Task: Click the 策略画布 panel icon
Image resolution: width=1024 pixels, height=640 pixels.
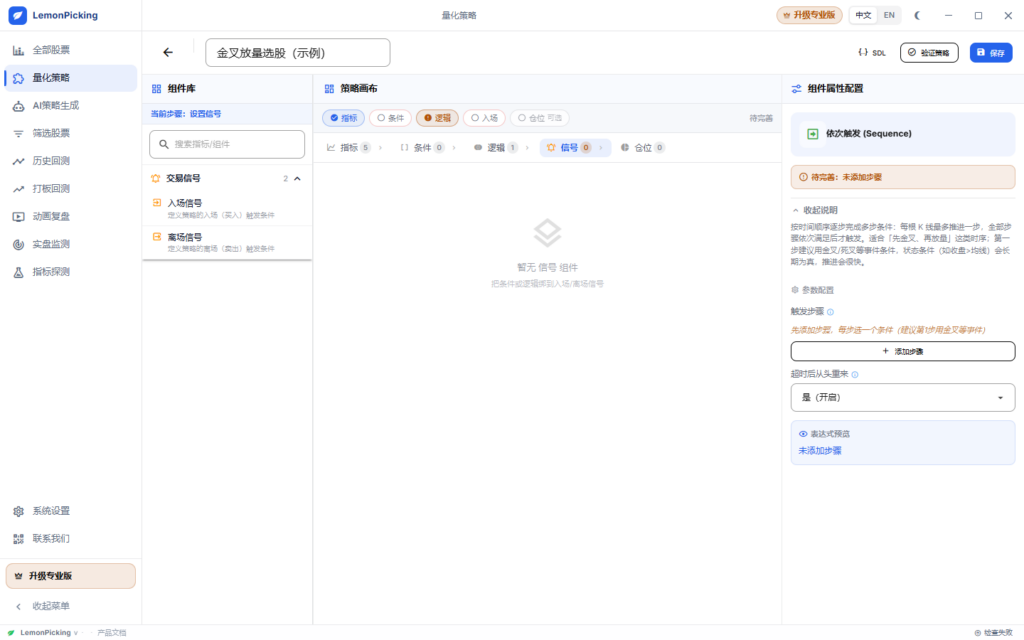Action: coord(329,89)
